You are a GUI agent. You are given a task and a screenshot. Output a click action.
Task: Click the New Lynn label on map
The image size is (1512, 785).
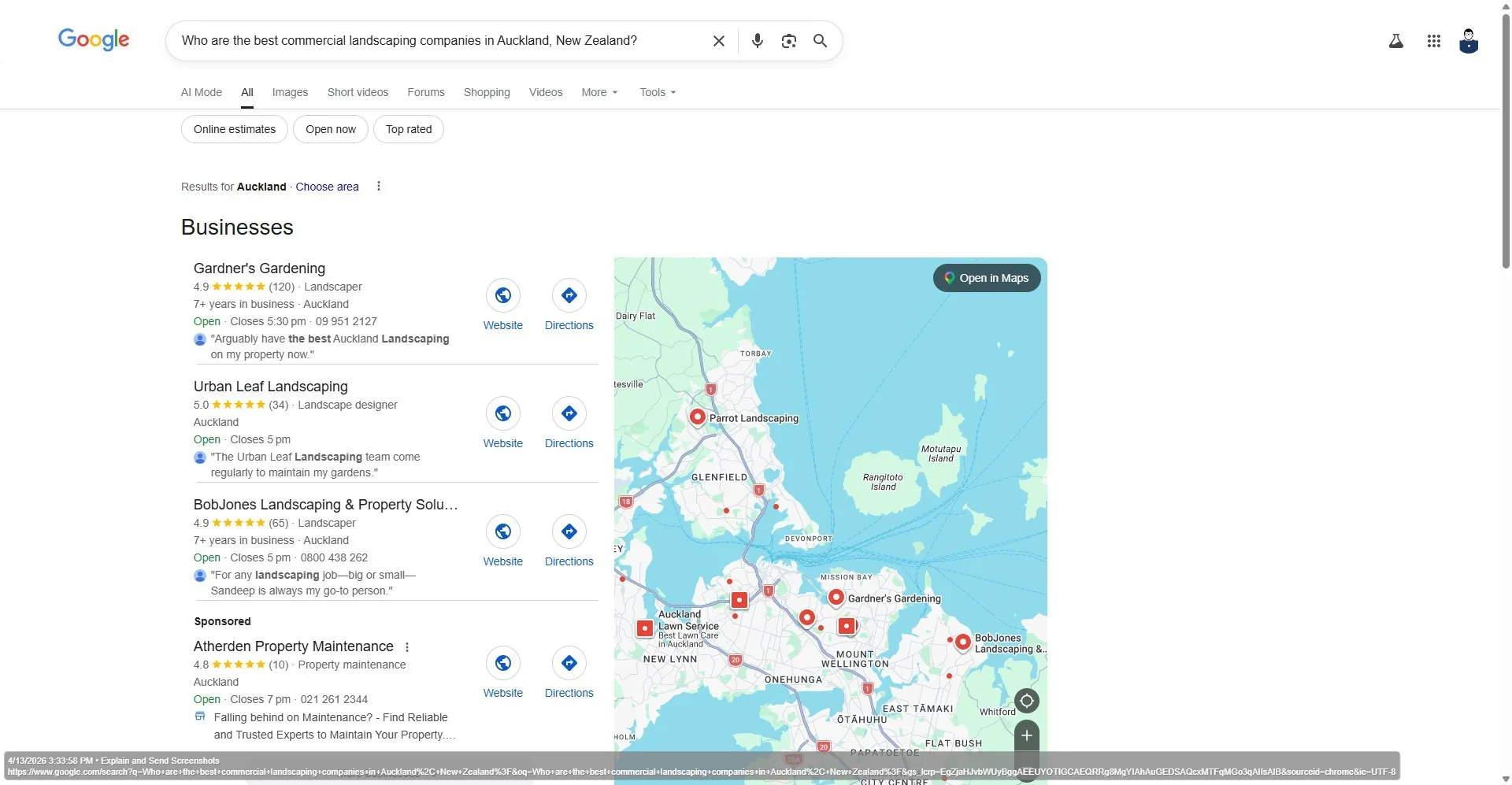[x=670, y=659]
